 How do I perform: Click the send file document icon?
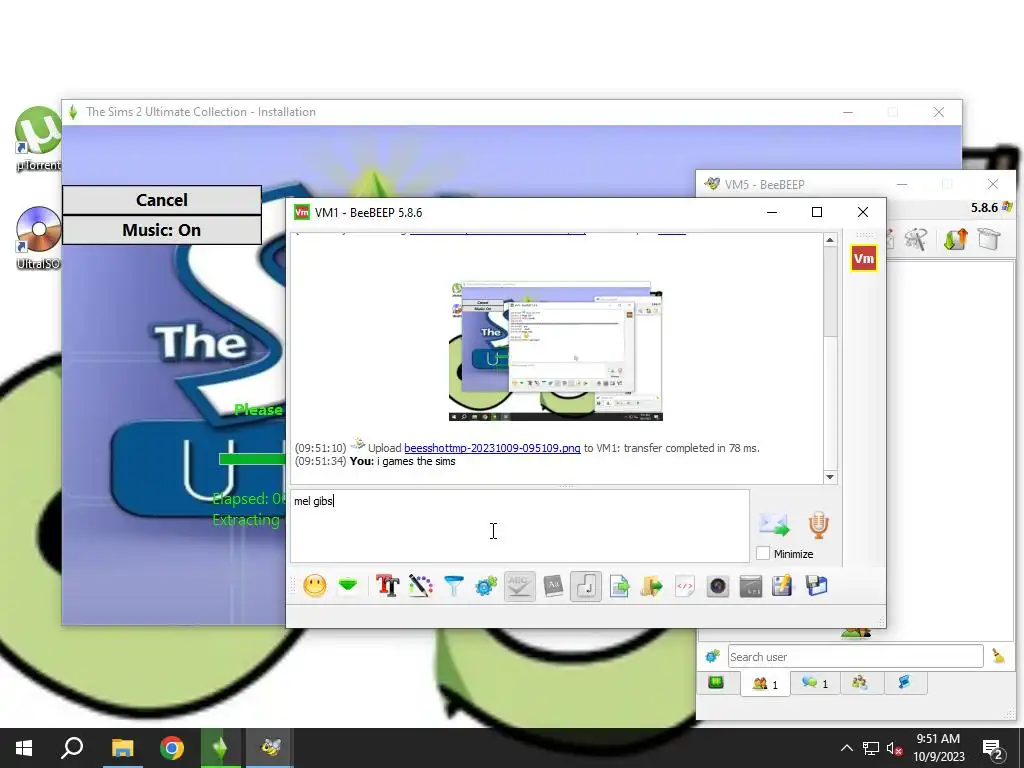click(619, 586)
